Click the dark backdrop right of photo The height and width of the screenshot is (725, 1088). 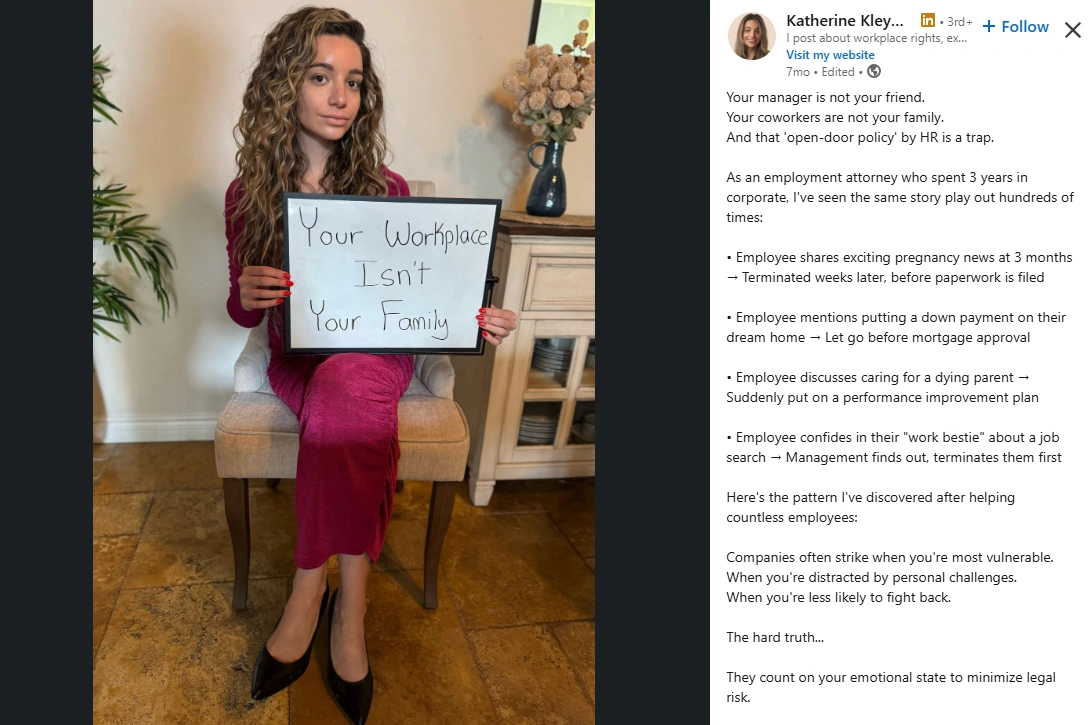[x=652, y=362]
